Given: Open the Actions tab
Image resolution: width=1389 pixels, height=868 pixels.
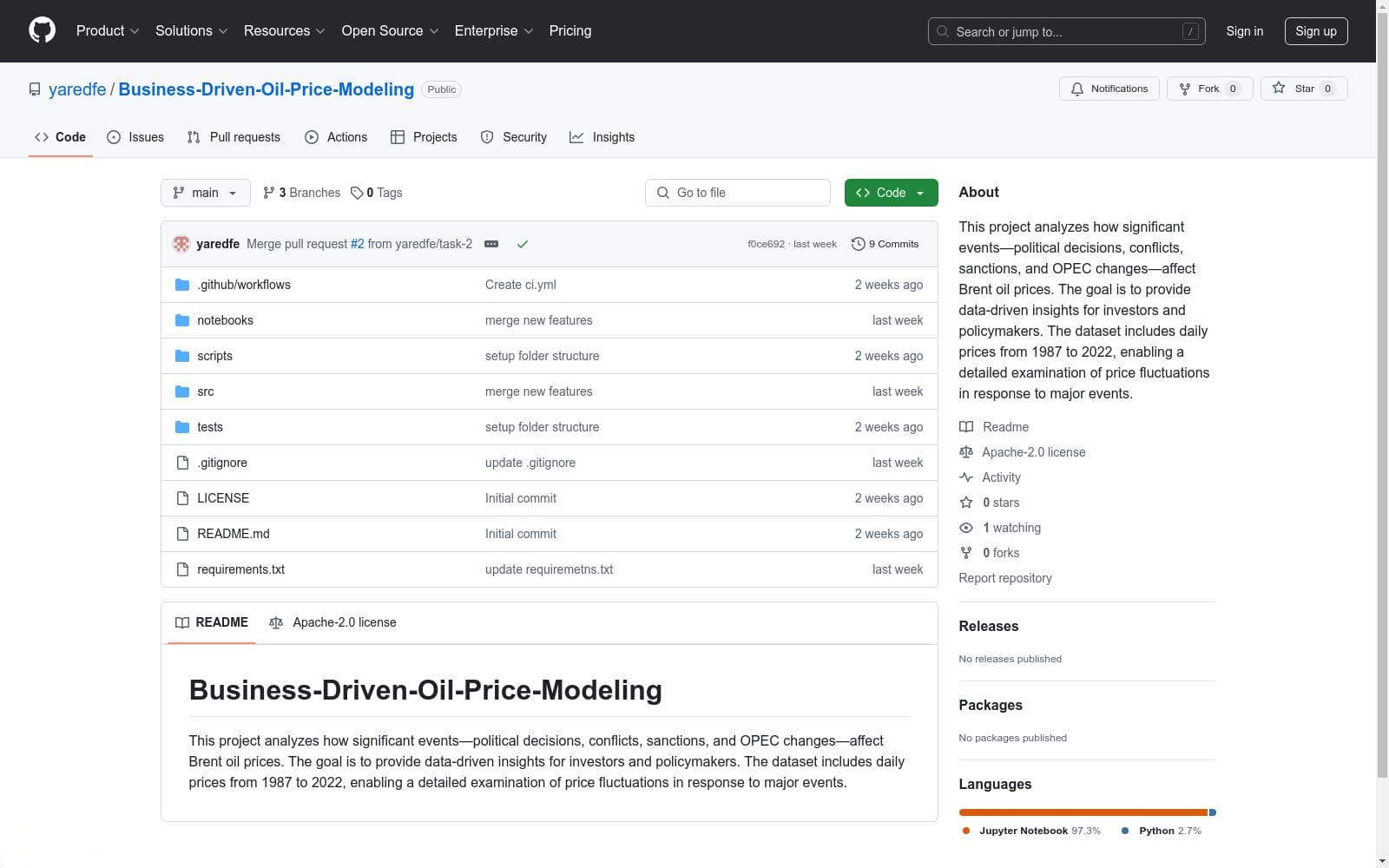Looking at the screenshot, I should coord(336,137).
